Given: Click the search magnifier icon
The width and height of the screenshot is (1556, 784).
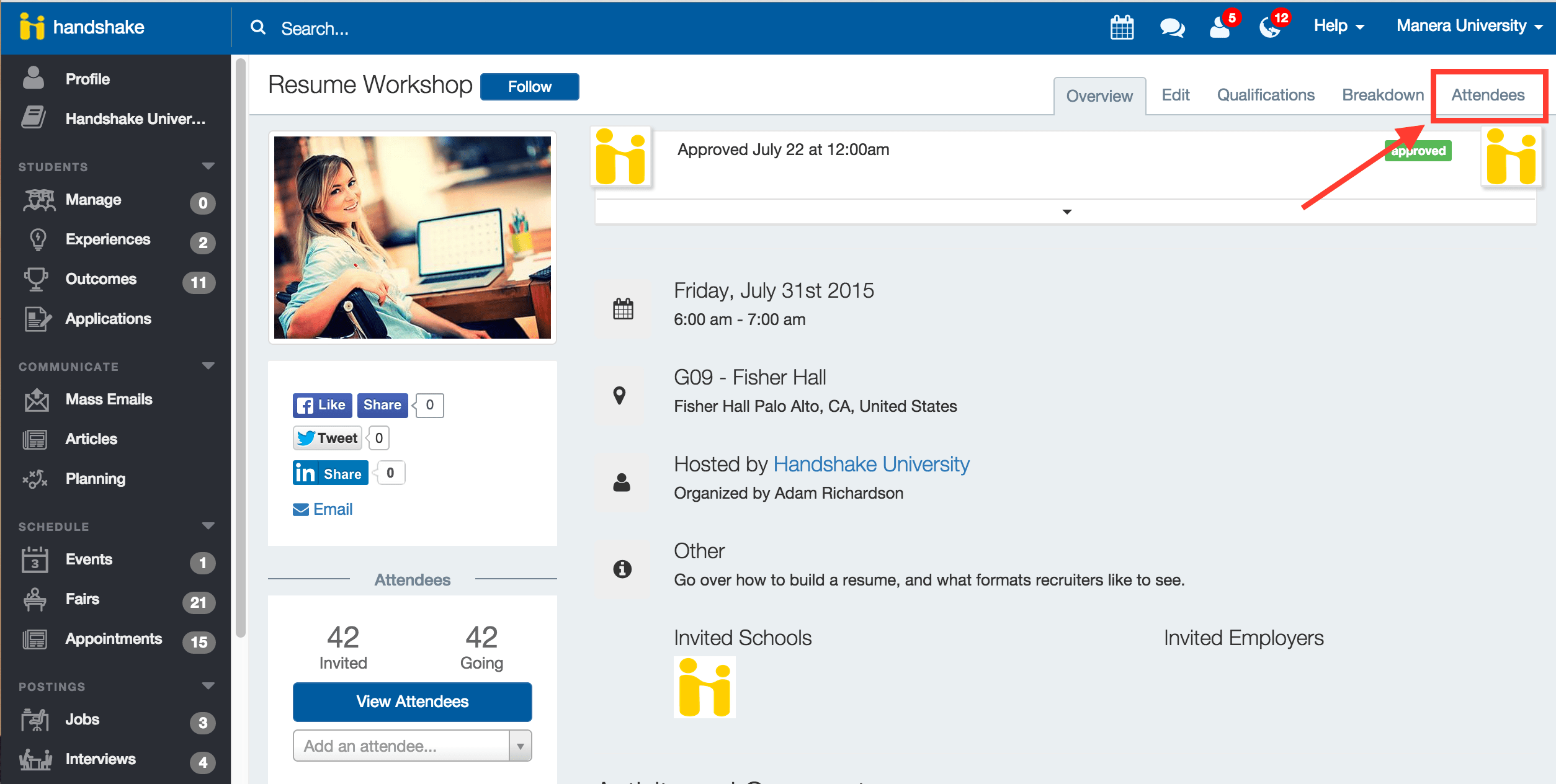Looking at the screenshot, I should (x=258, y=27).
